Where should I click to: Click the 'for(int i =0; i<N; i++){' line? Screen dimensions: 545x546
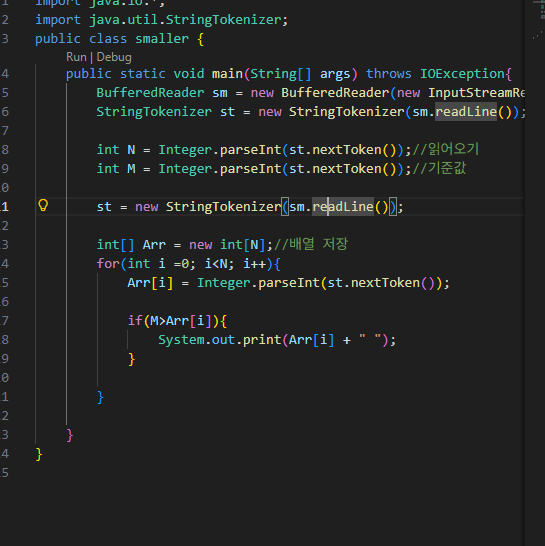188,264
